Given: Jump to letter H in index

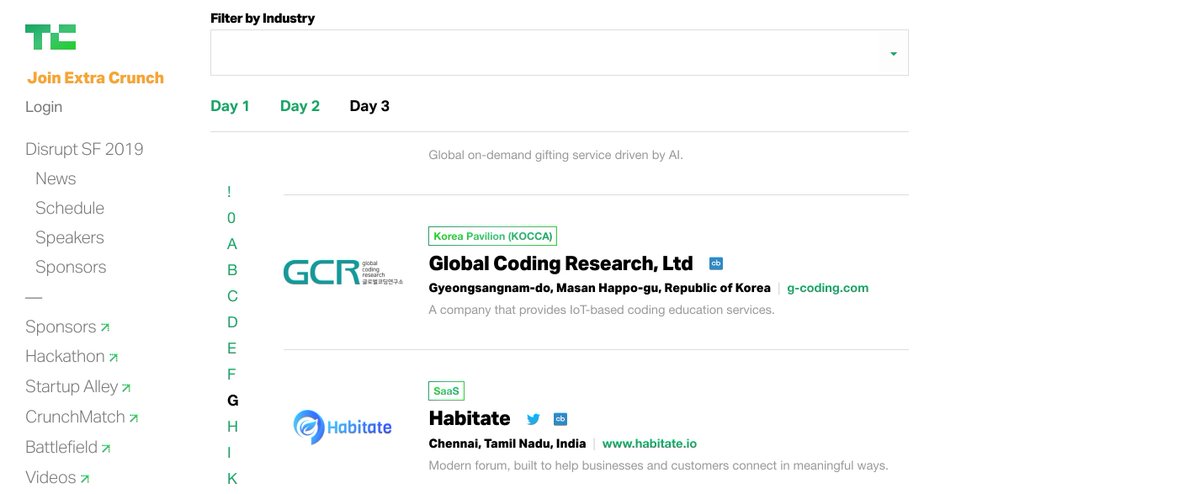Looking at the screenshot, I should (232, 426).
